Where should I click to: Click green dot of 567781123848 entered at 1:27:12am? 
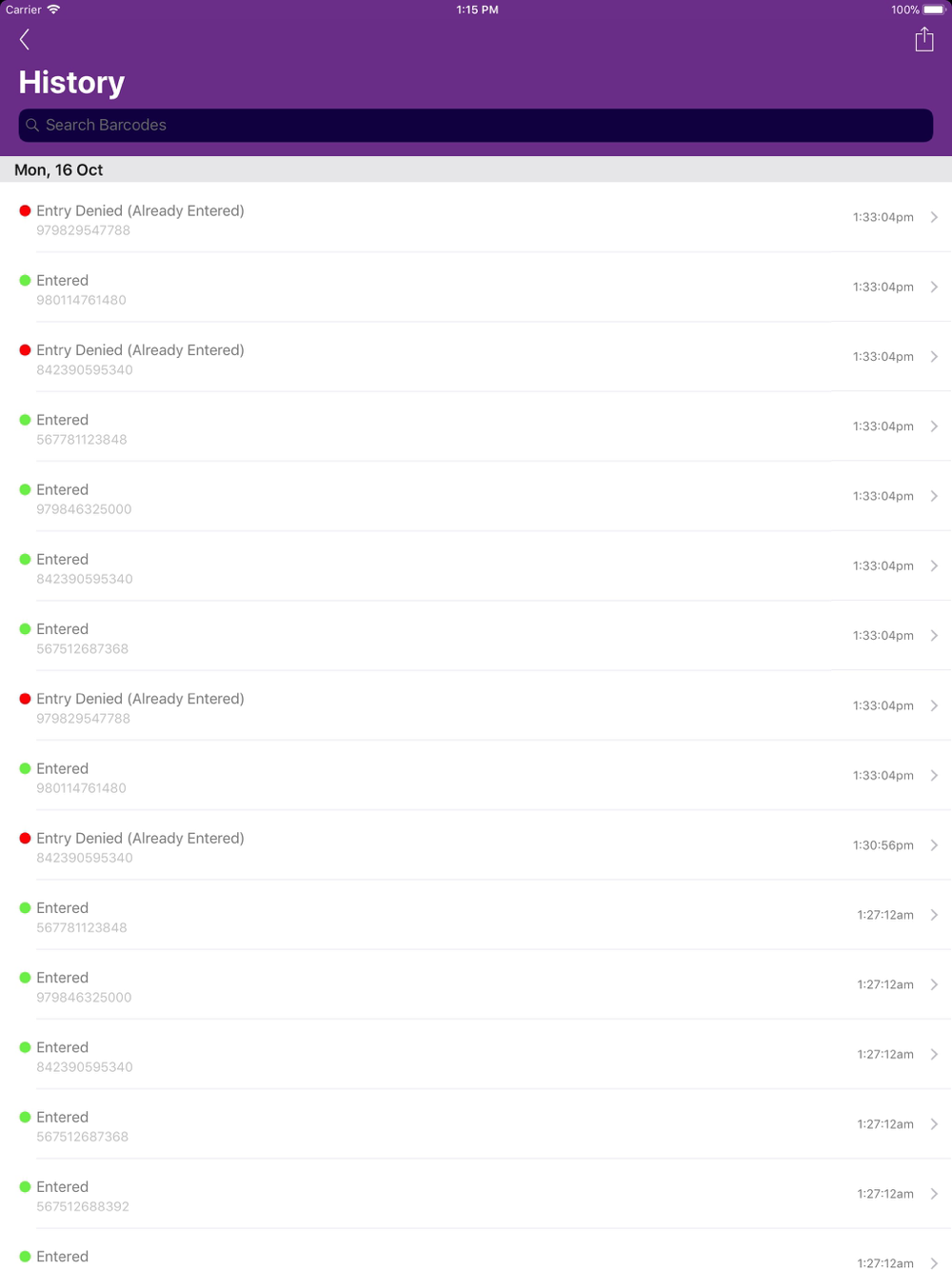25,908
